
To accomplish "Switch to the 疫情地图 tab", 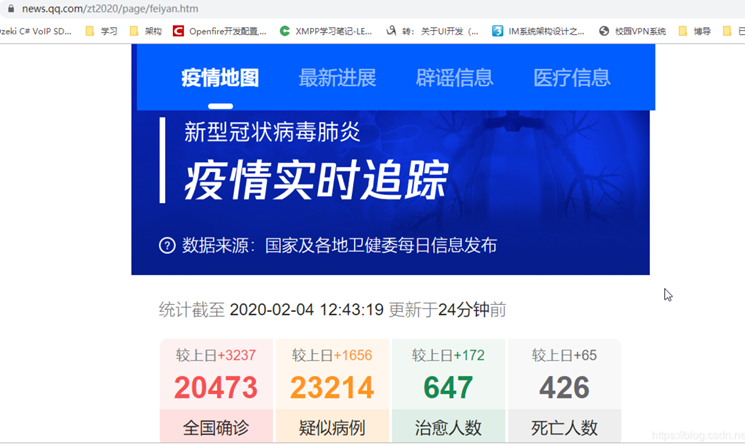I will 220,78.
